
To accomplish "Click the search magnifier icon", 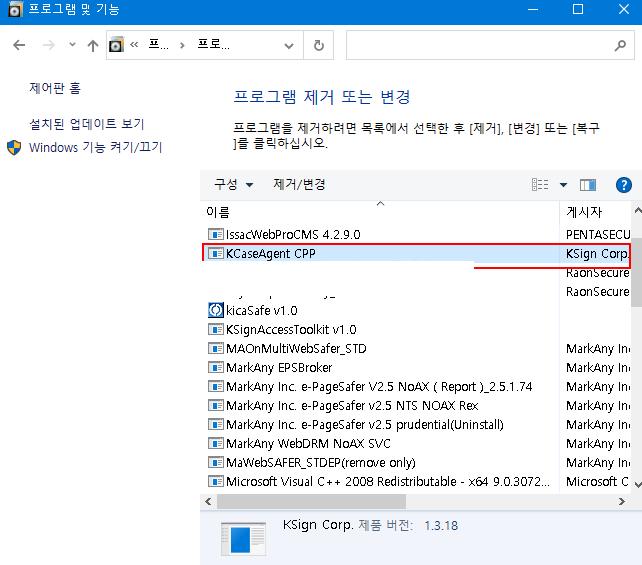I will (x=620, y=45).
